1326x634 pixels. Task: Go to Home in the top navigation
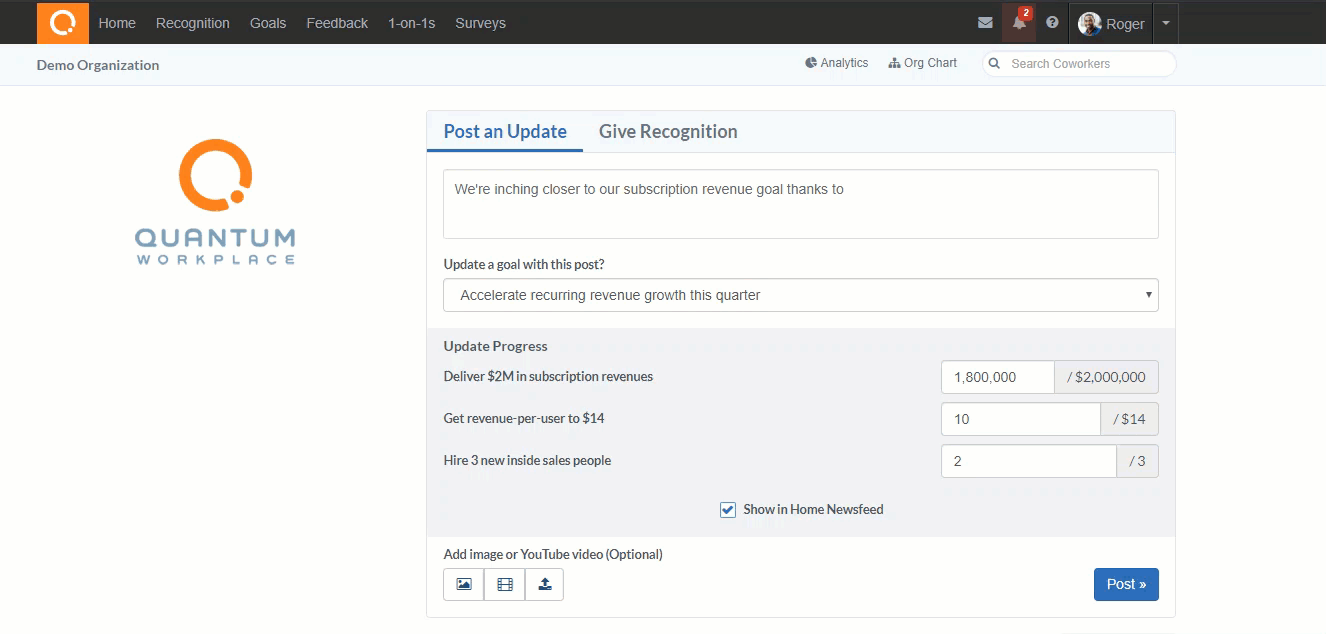coord(117,23)
